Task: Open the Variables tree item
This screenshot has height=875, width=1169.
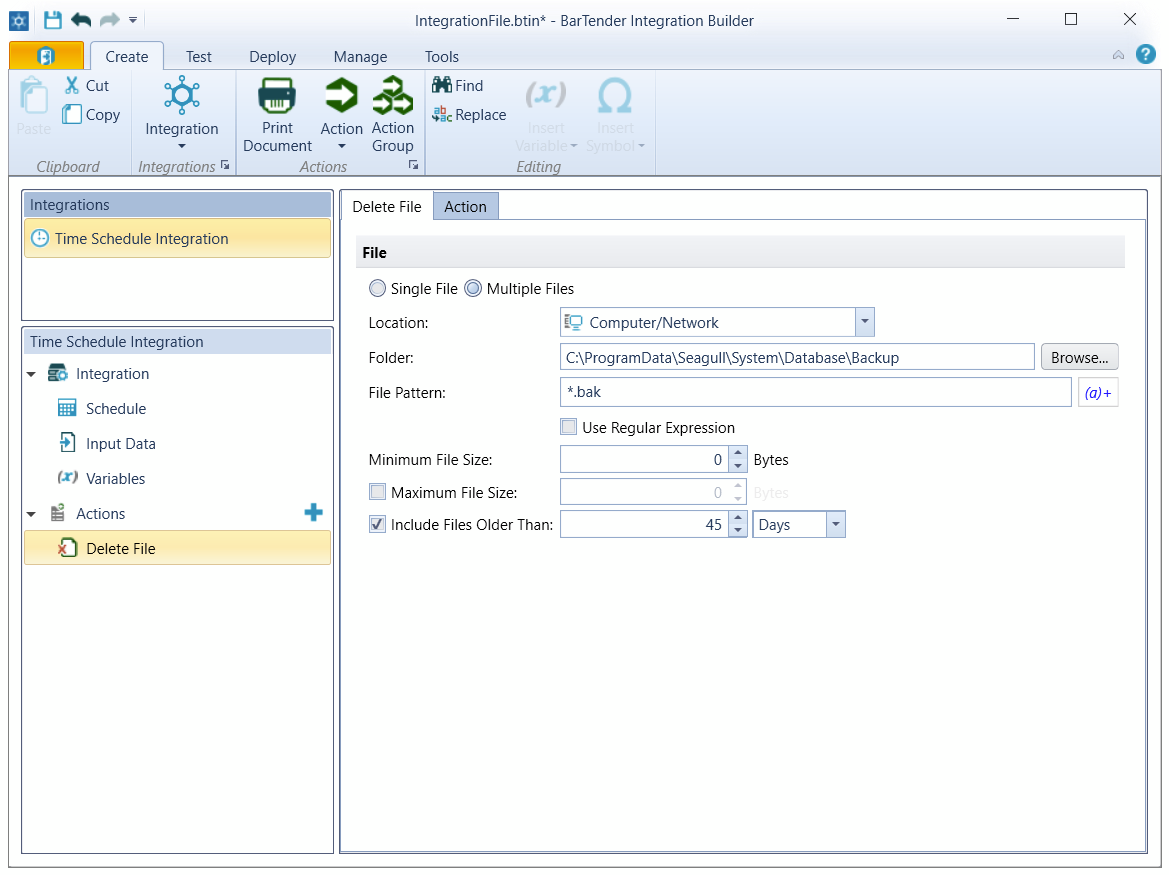Action: 115,478
